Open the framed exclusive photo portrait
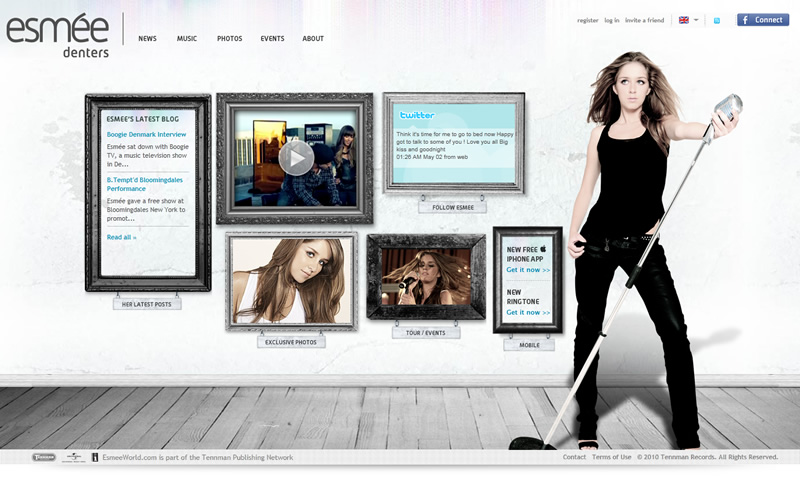The image size is (800, 484). pos(292,281)
